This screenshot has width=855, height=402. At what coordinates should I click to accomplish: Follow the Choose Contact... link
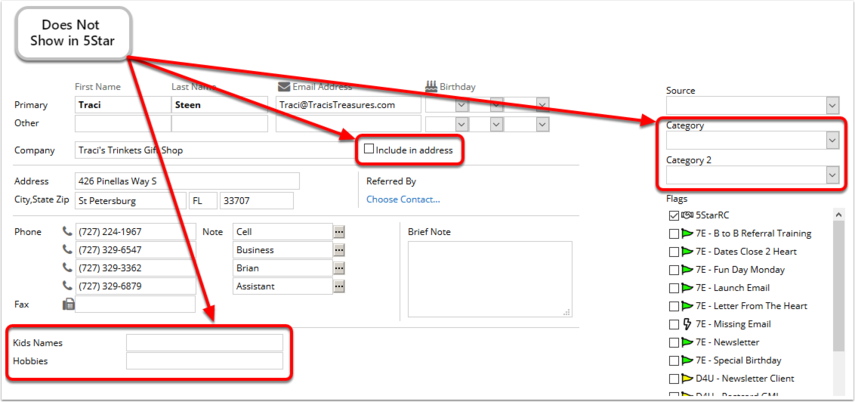click(402, 199)
